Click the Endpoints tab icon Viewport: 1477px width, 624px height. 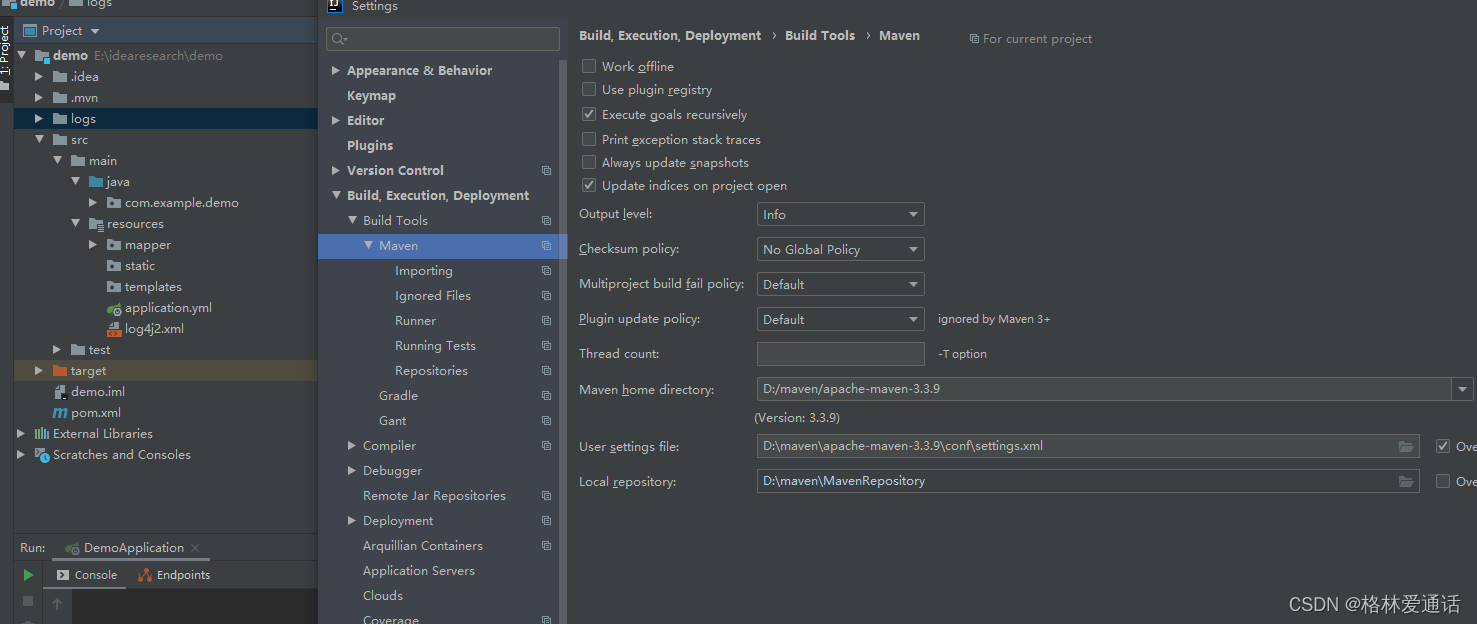point(145,575)
